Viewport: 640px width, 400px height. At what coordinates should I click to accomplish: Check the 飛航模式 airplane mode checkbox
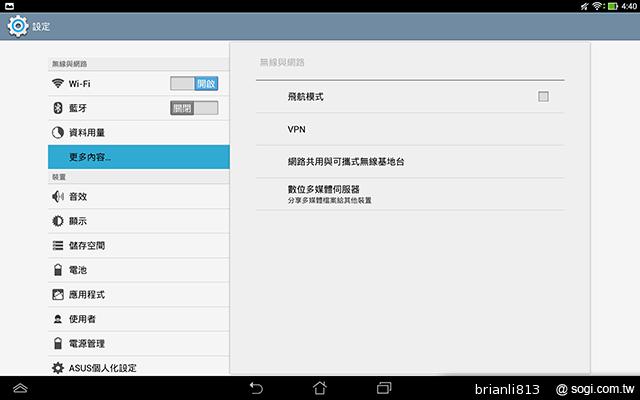[543, 96]
